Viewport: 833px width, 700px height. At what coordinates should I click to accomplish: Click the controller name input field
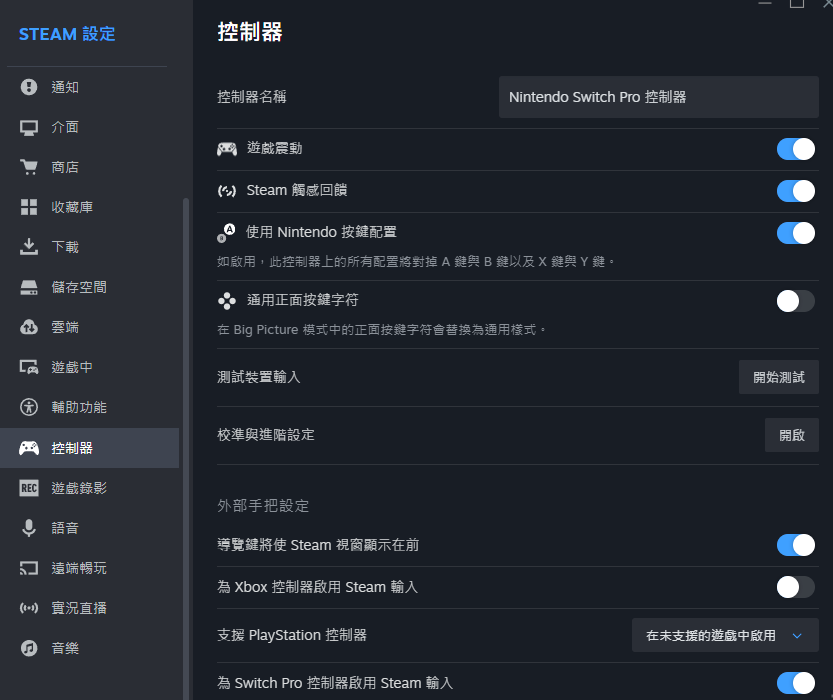(x=658, y=97)
